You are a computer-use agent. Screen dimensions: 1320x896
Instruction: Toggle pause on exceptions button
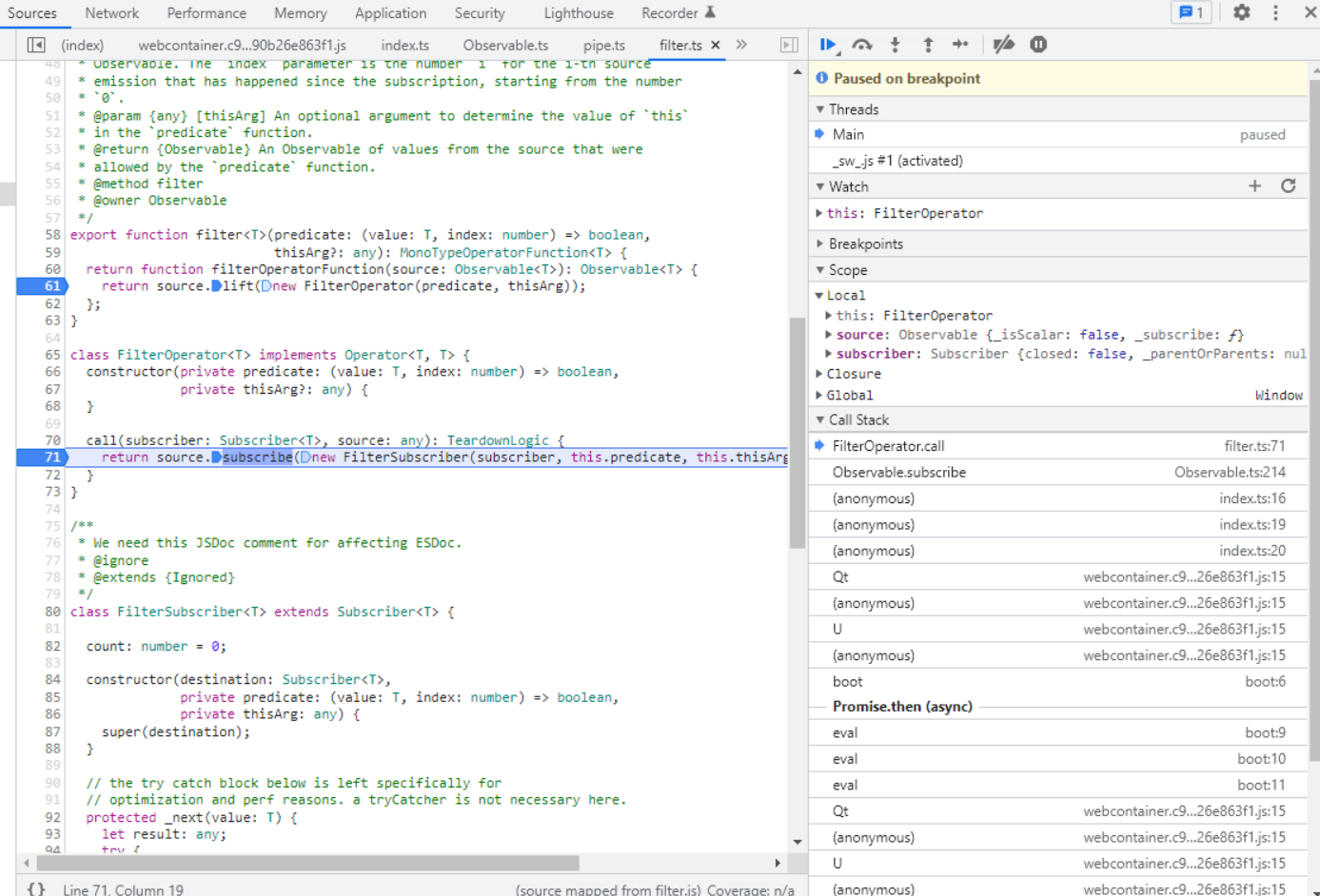(x=1038, y=45)
